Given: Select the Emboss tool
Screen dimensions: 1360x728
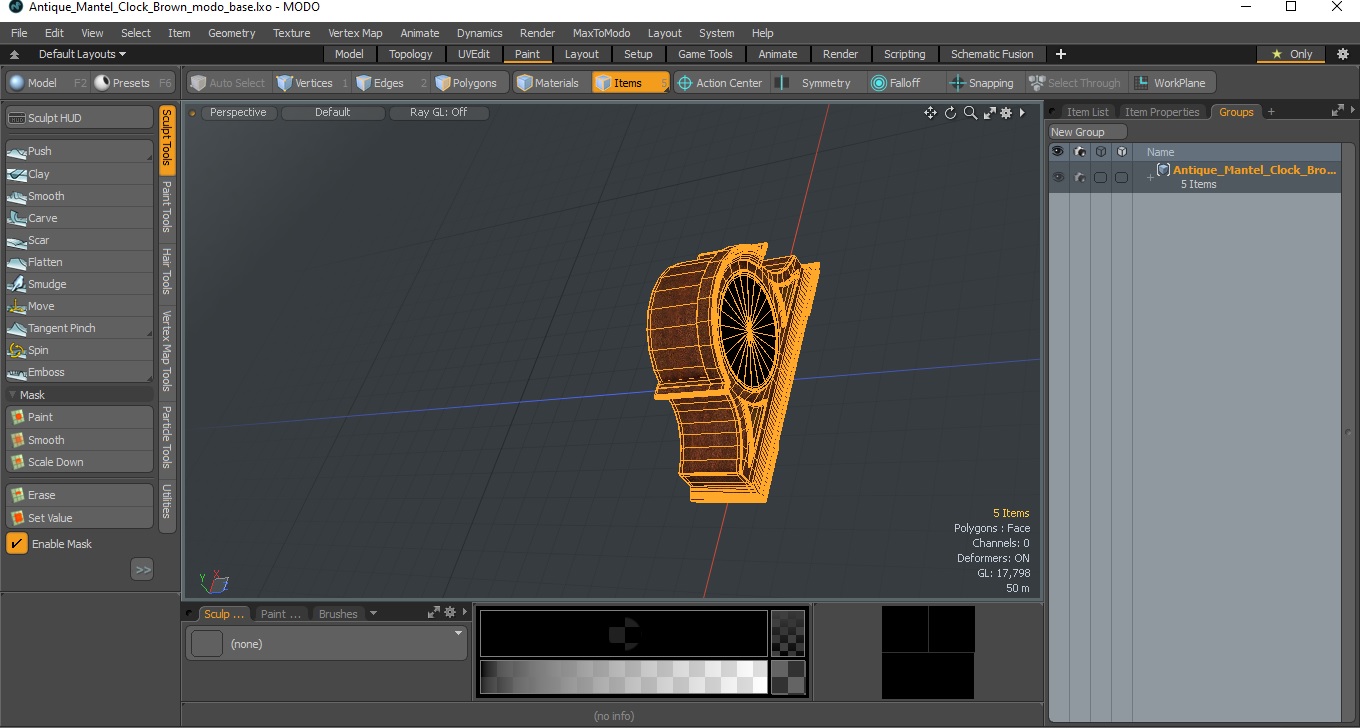Looking at the screenshot, I should (79, 372).
